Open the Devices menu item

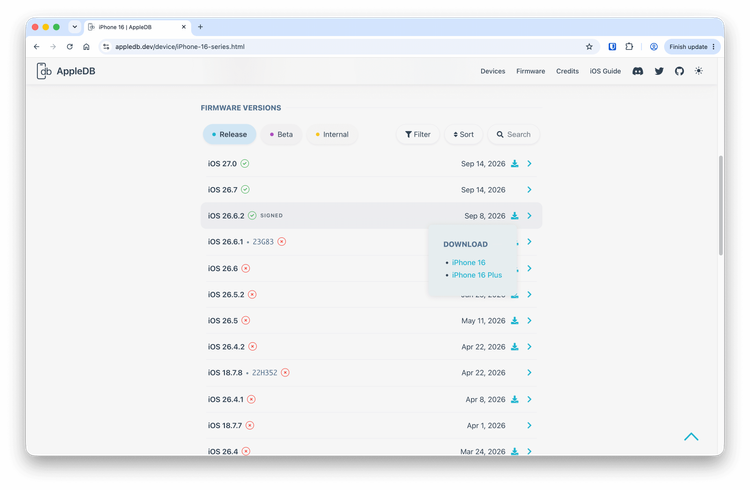[493, 71]
